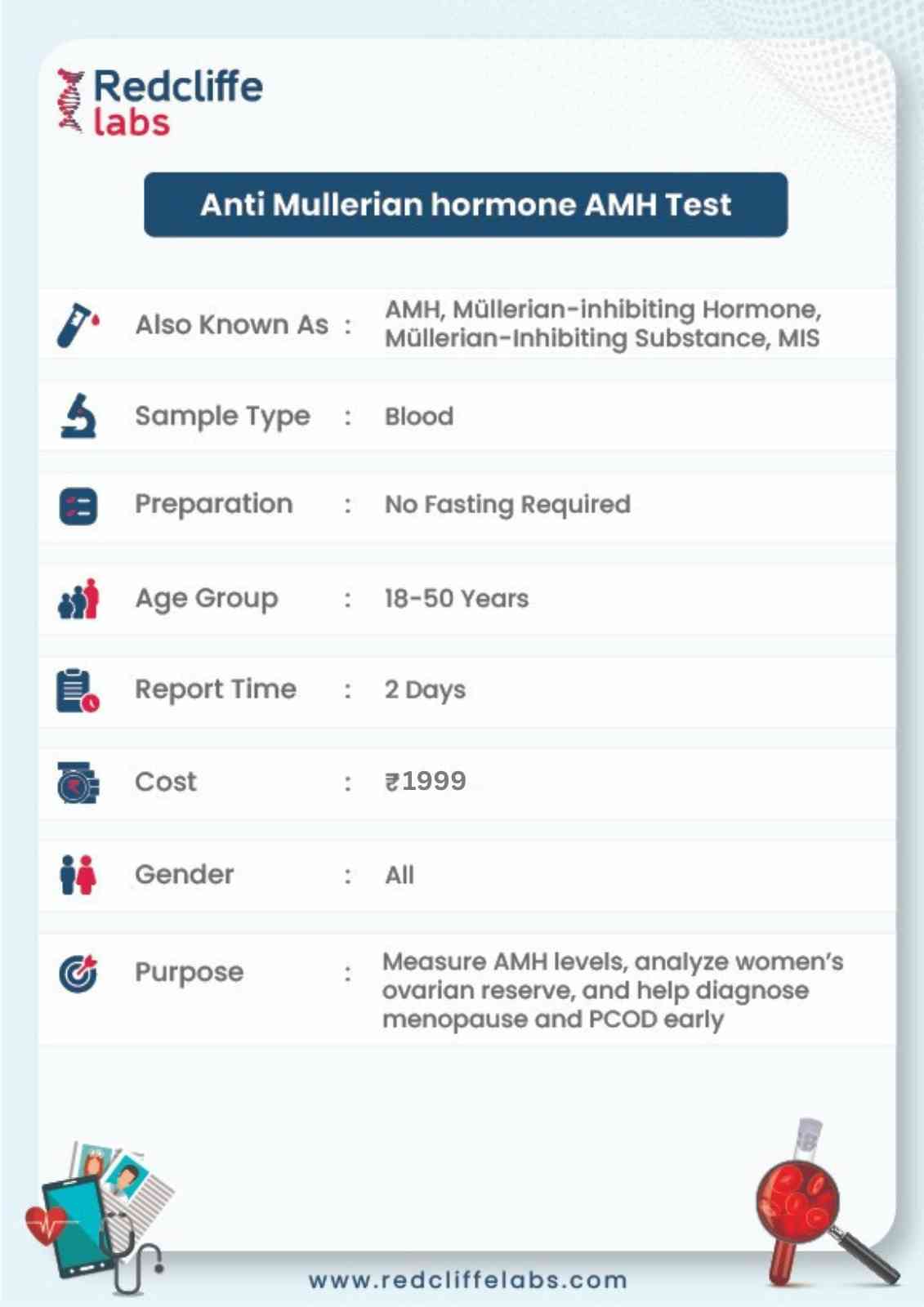Image resolution: width=924 pixels, height=1307 pixels.
Task: Select the 'No Fasting Required' text
Action: 507,505
